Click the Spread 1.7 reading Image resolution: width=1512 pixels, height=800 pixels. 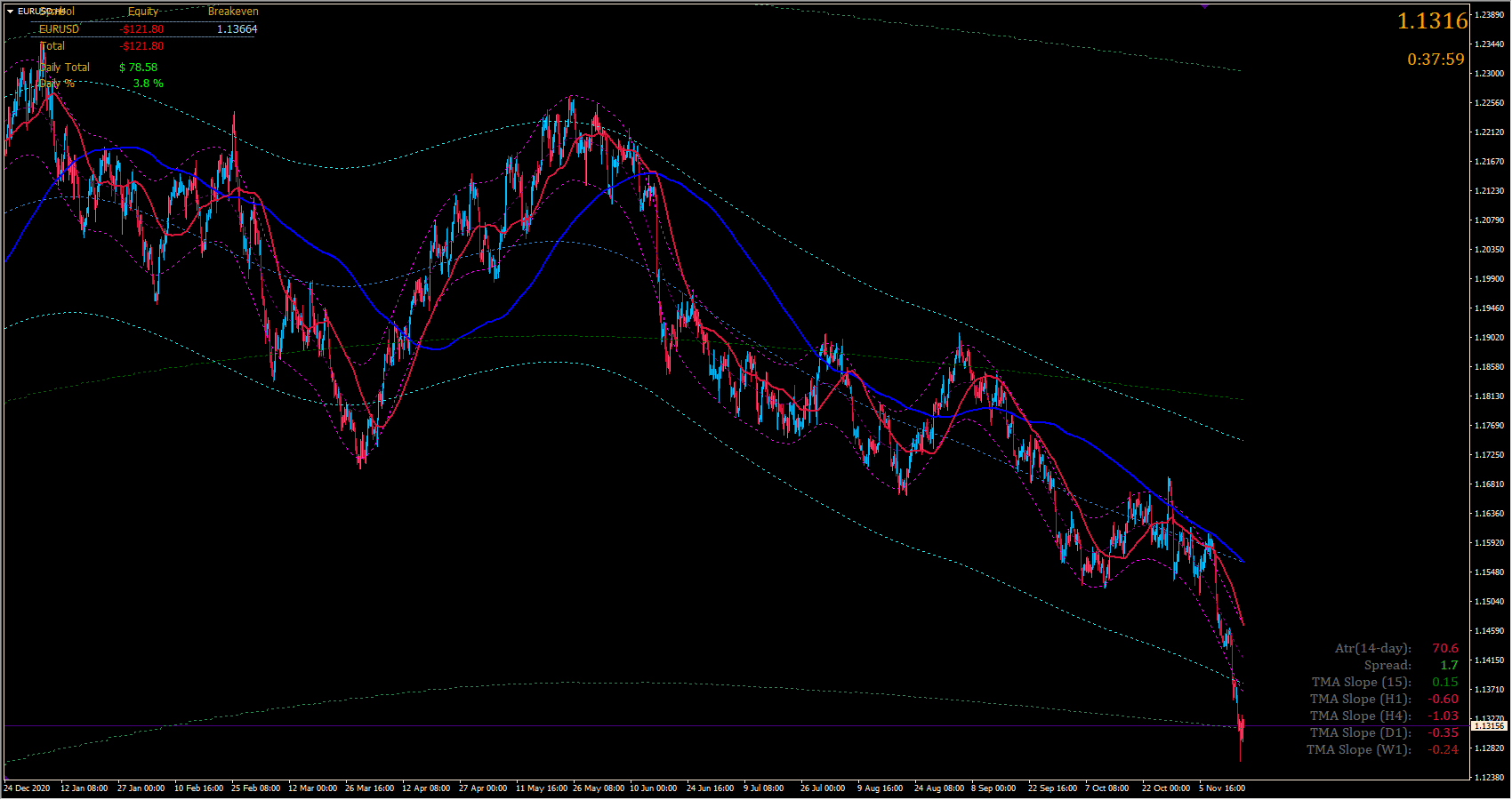(1449, 665)
